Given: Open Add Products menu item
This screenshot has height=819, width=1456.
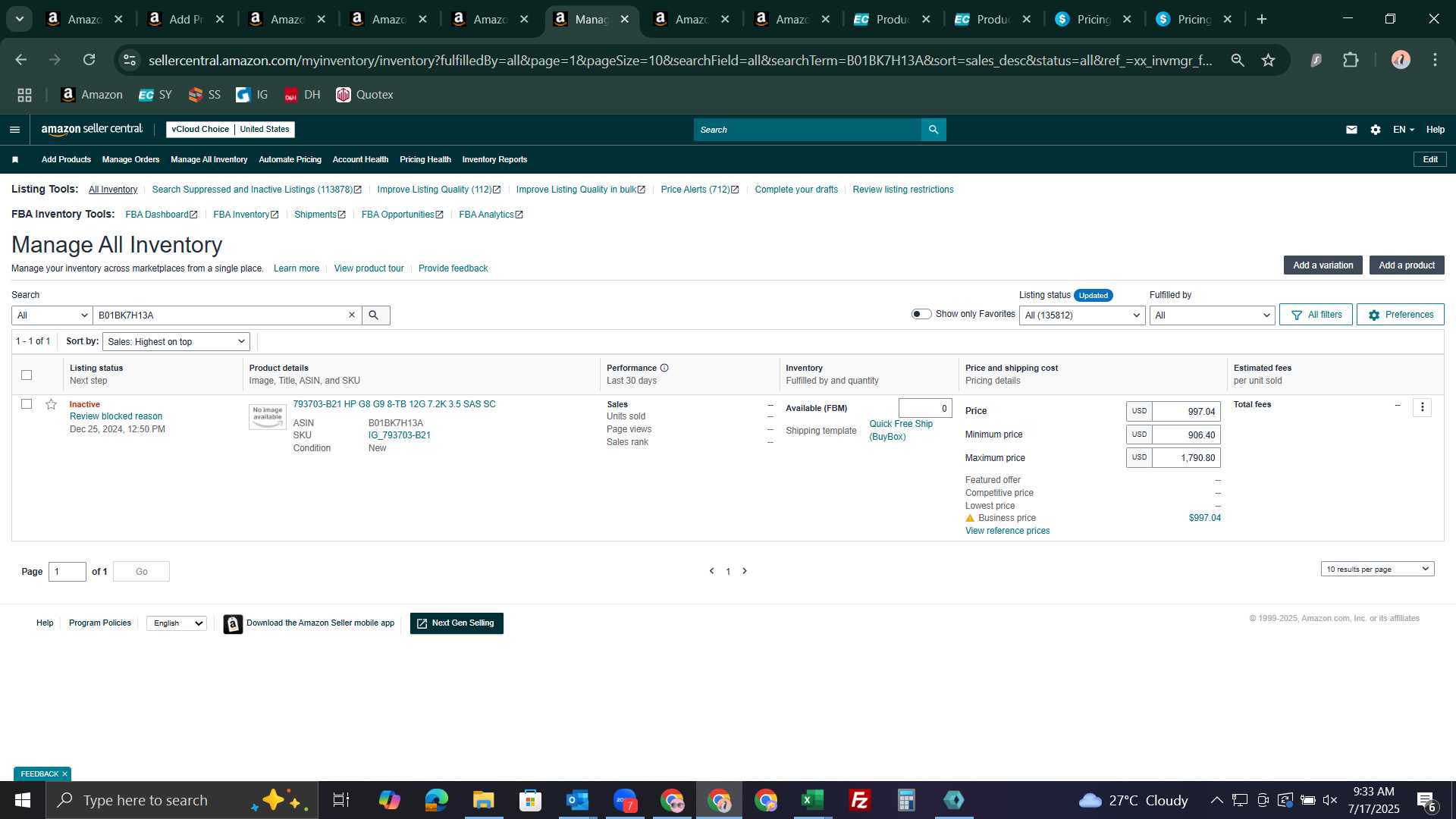Looking at the screenshot, I should 66,159.
